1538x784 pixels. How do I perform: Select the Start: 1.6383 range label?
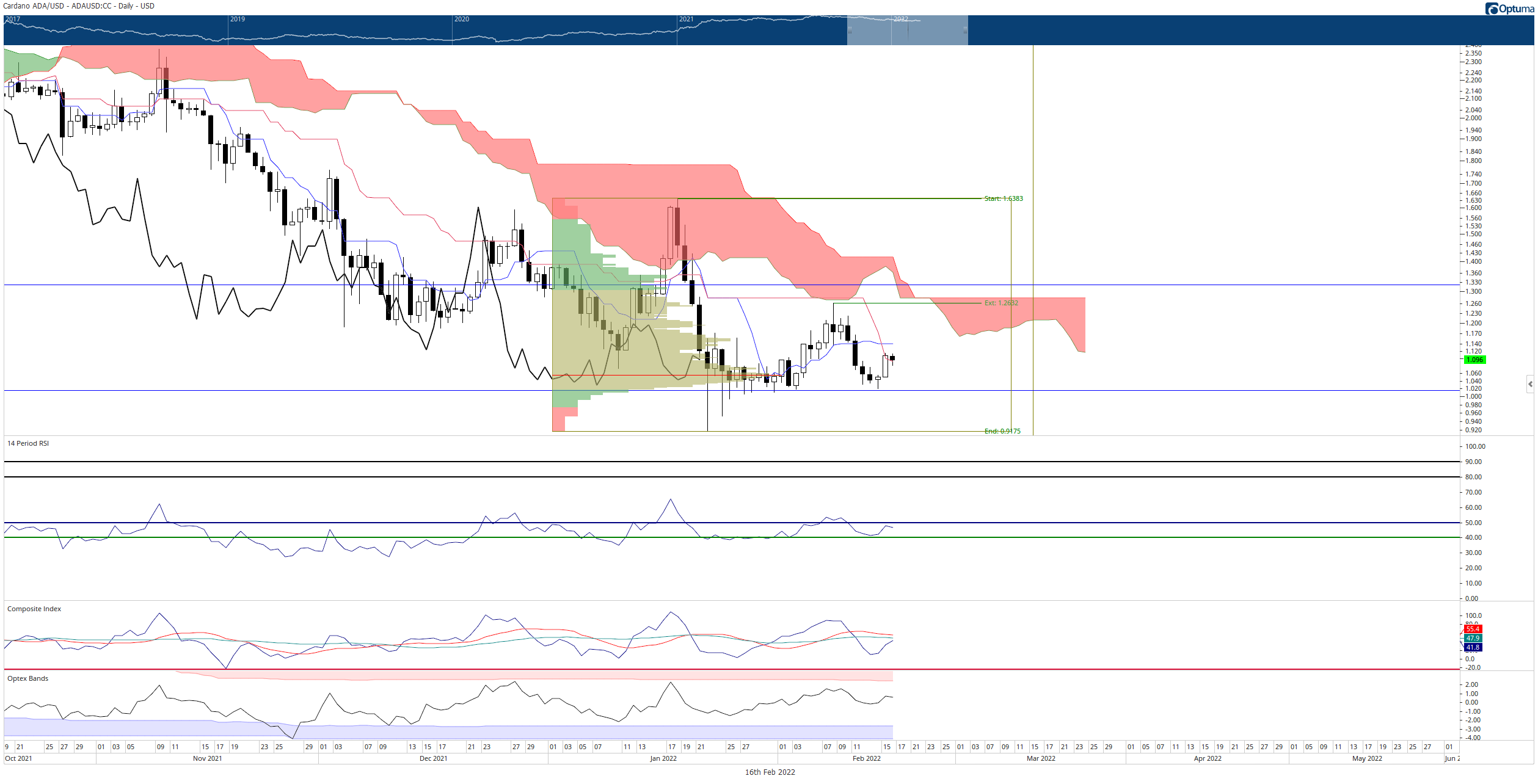(1004, 199)
